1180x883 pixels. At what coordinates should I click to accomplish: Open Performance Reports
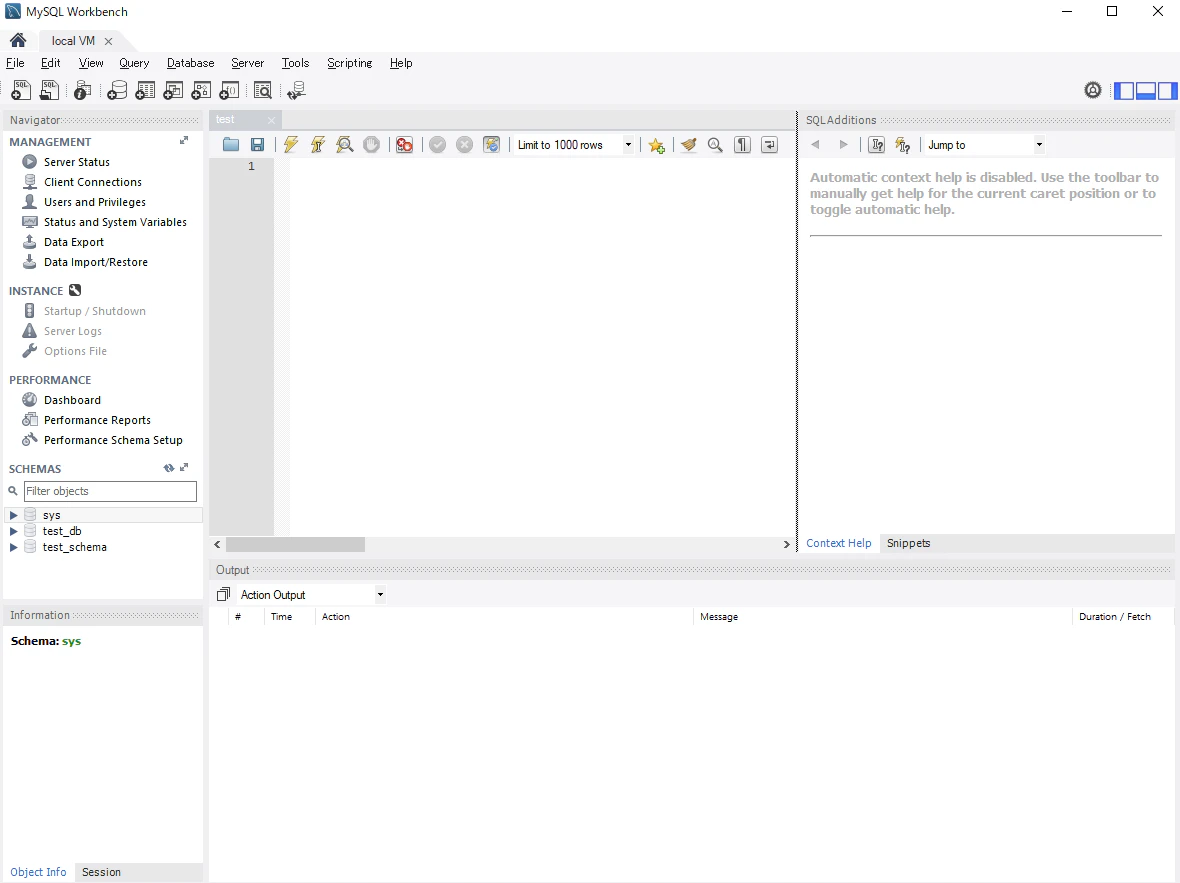click(x=97, y=420)
